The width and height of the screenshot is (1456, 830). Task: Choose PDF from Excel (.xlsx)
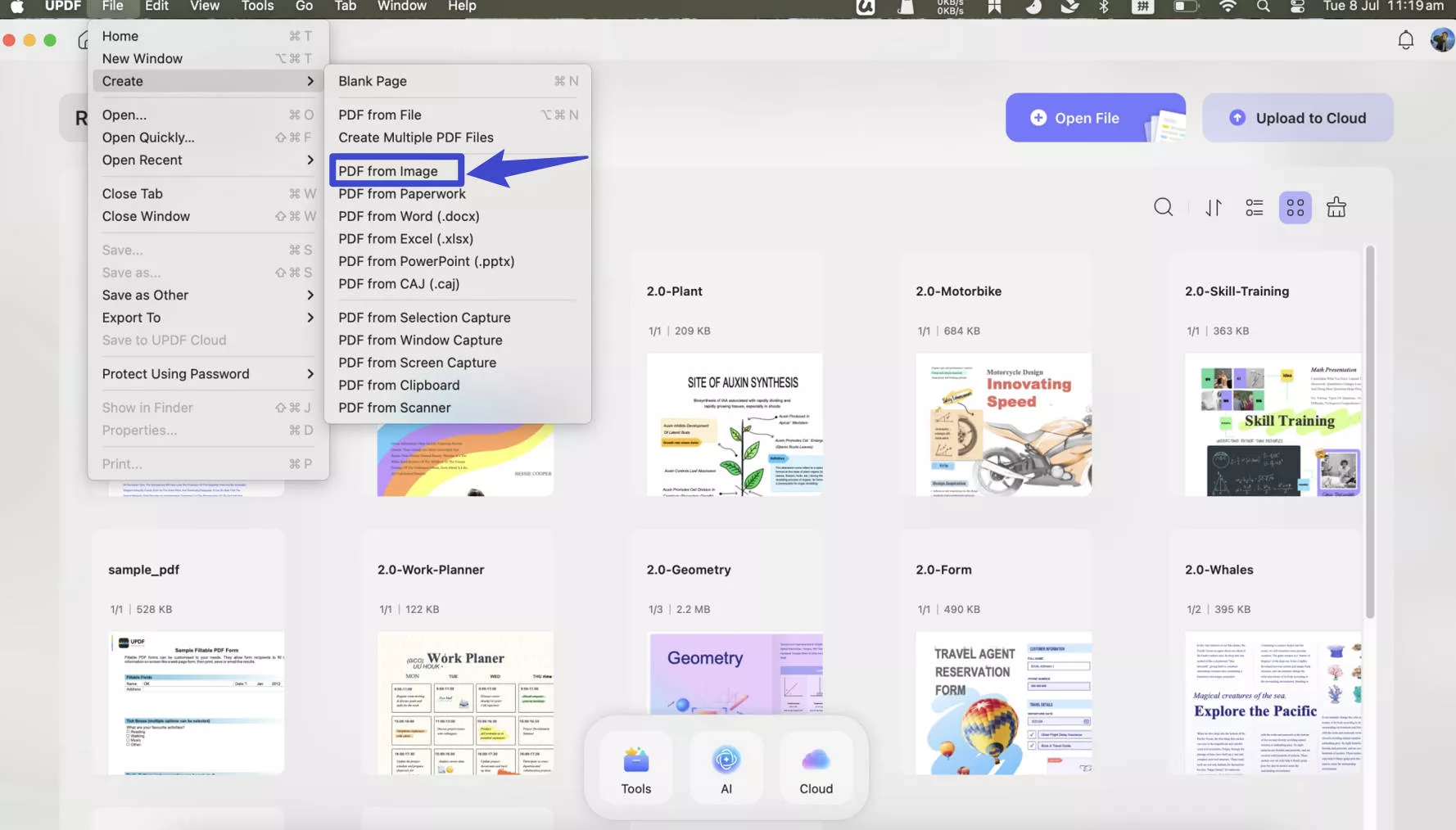(458, 239)
